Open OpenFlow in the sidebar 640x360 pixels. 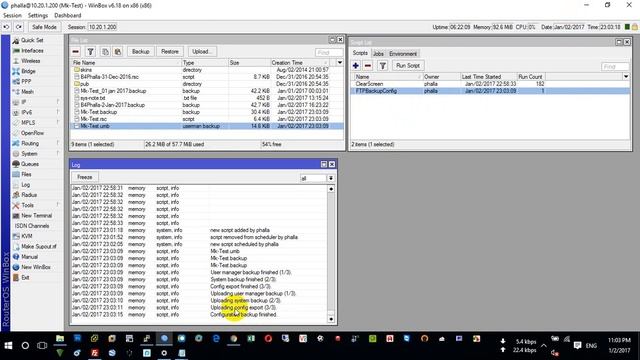tap(32, 133)
